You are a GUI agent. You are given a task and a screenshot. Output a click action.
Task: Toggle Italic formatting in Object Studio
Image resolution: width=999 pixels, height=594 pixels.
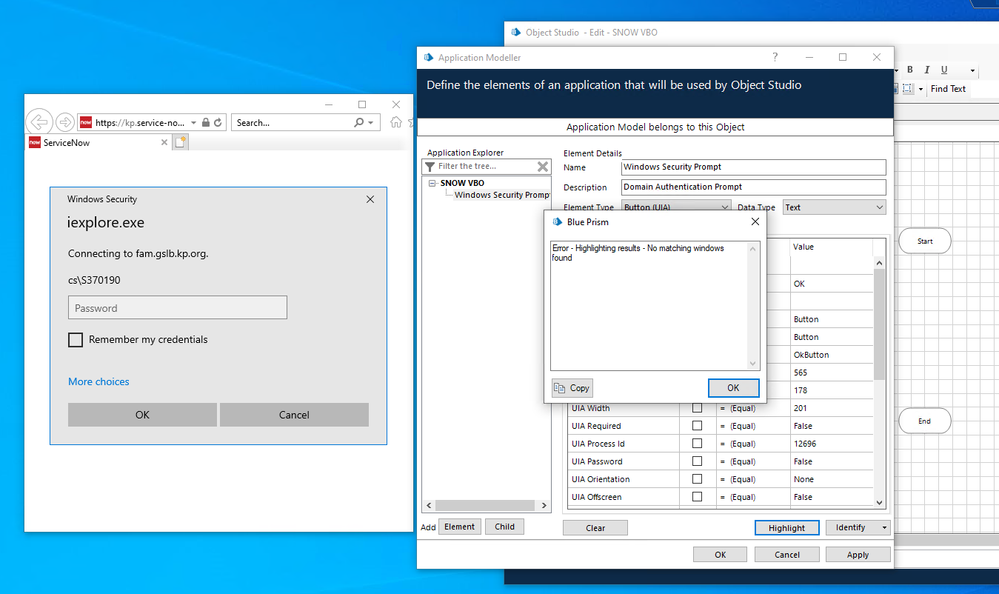coord(927,70)
